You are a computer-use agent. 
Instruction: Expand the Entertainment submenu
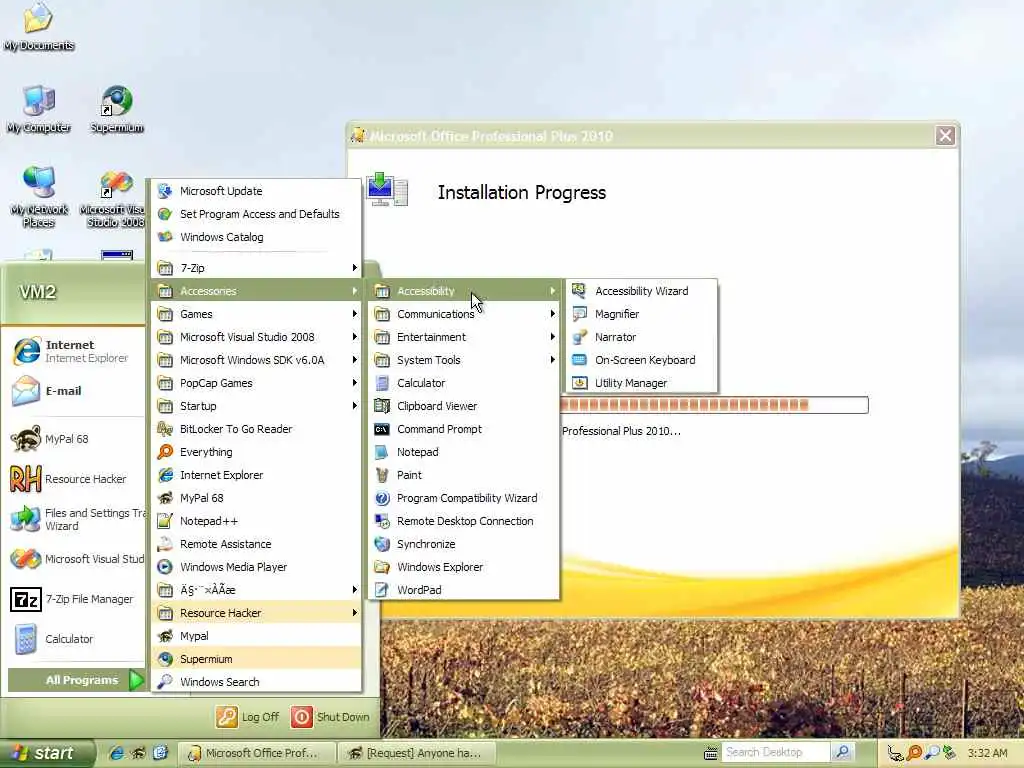click(x=464, y=337)
